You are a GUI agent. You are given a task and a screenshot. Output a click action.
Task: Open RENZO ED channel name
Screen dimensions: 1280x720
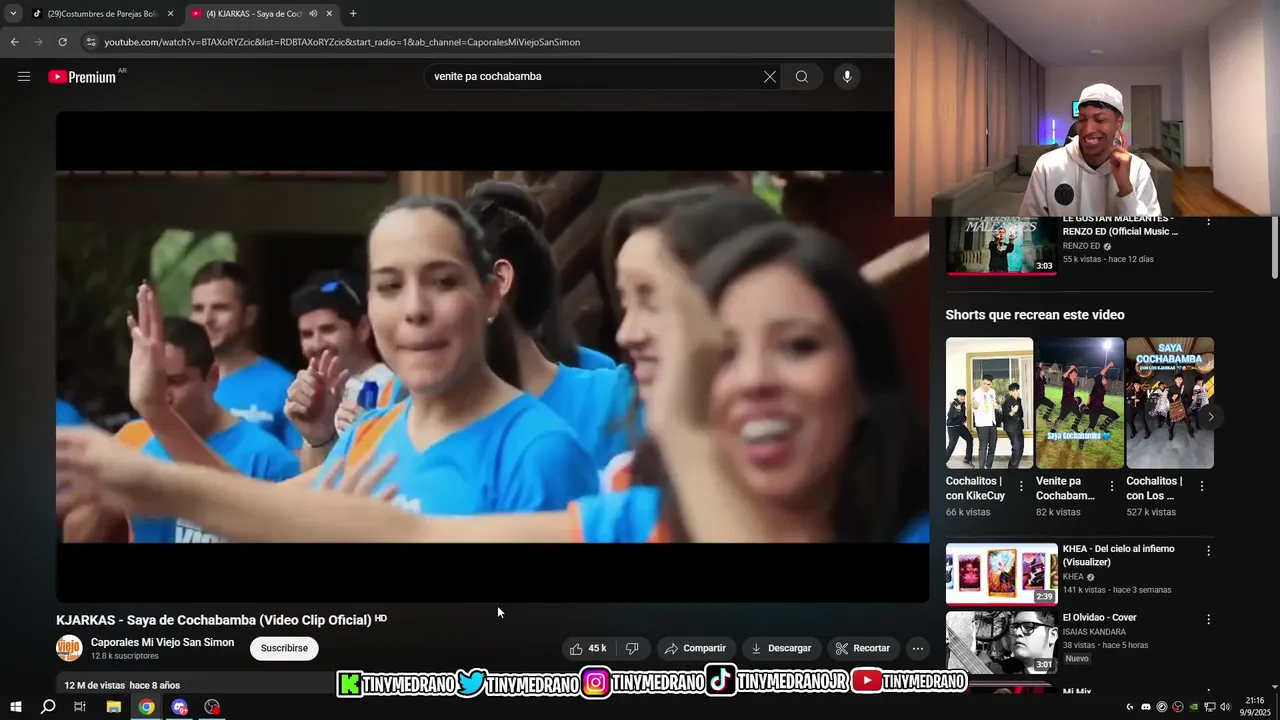pyautogui.click(x=1081, y=246)
